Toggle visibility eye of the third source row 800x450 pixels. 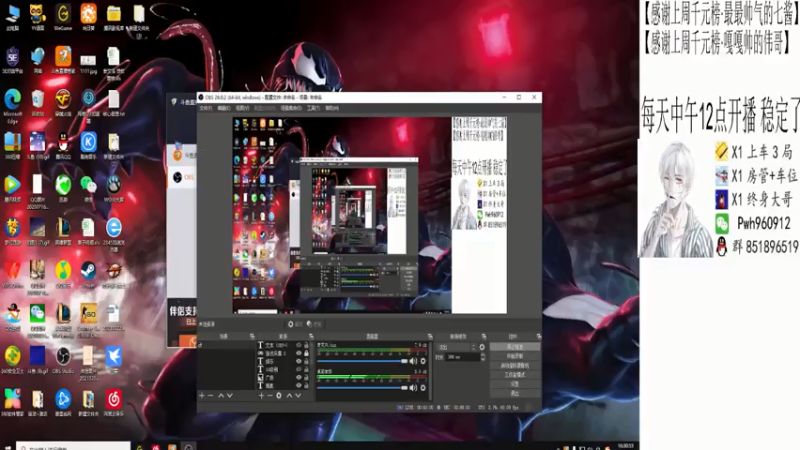(299, 361)
